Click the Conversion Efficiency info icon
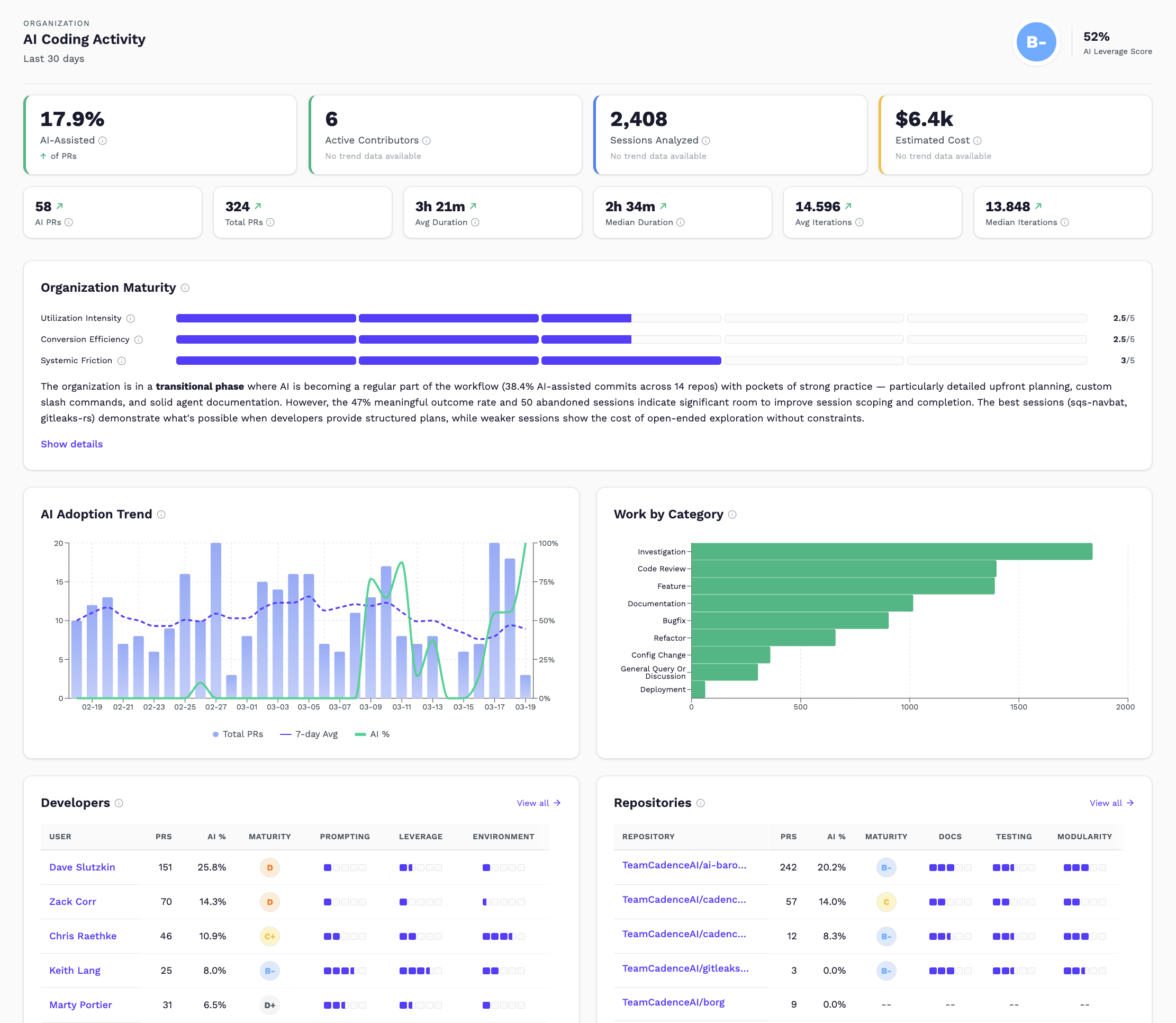1176x1023 pixels. pos(139,339)
